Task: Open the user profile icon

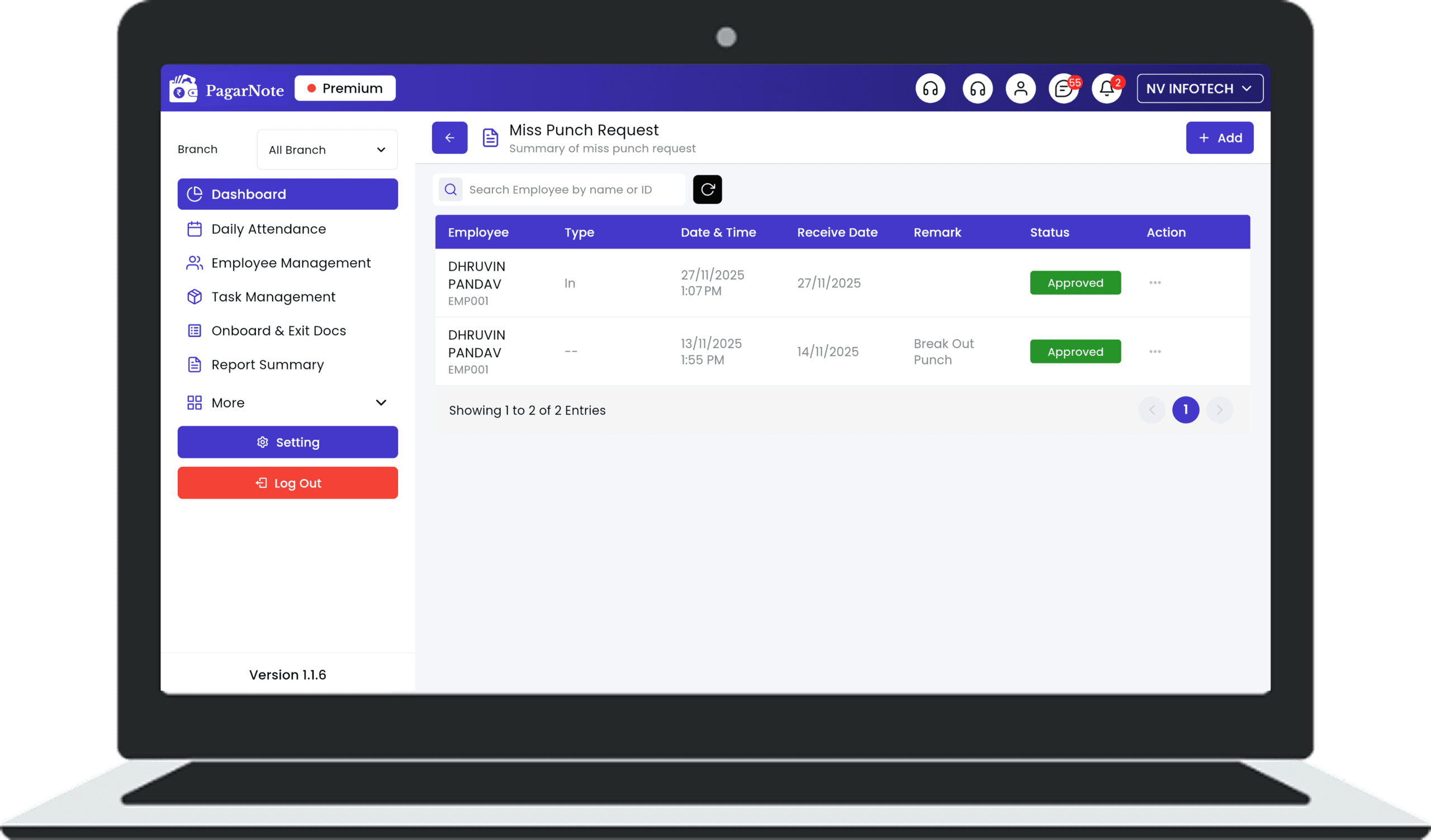Action: [1021, 88]
